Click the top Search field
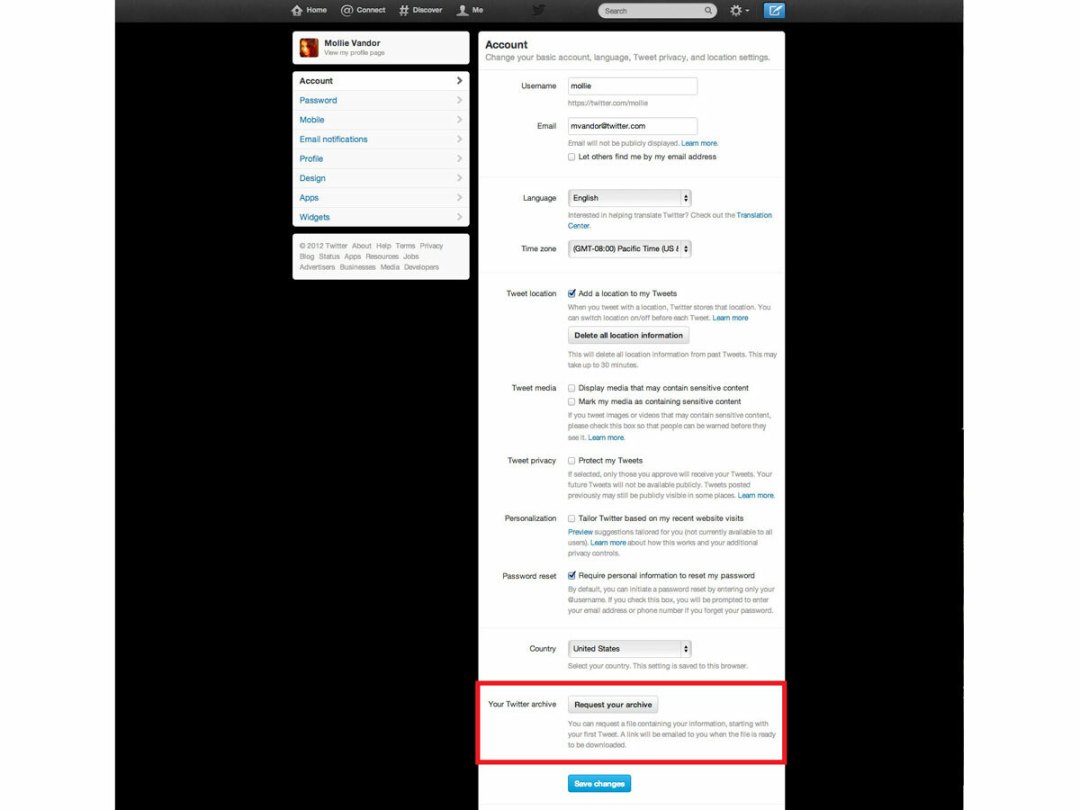The height and width of the screenshot is (810, 1080). (x=657, y=10)
